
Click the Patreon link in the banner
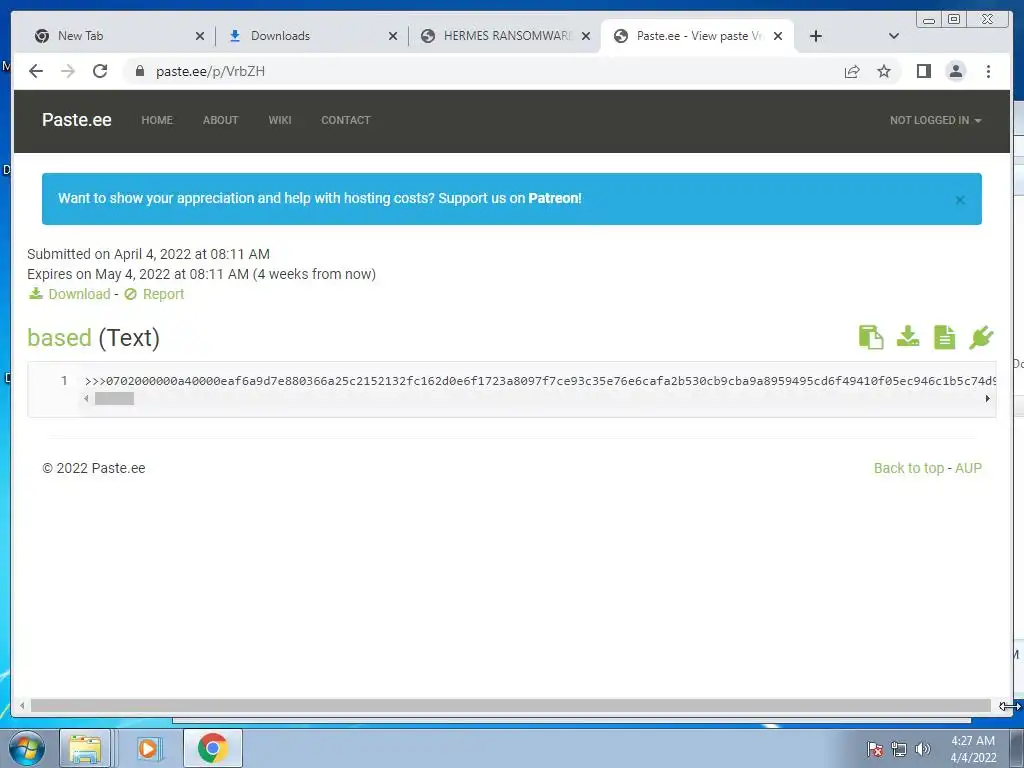tap(554, 198)
